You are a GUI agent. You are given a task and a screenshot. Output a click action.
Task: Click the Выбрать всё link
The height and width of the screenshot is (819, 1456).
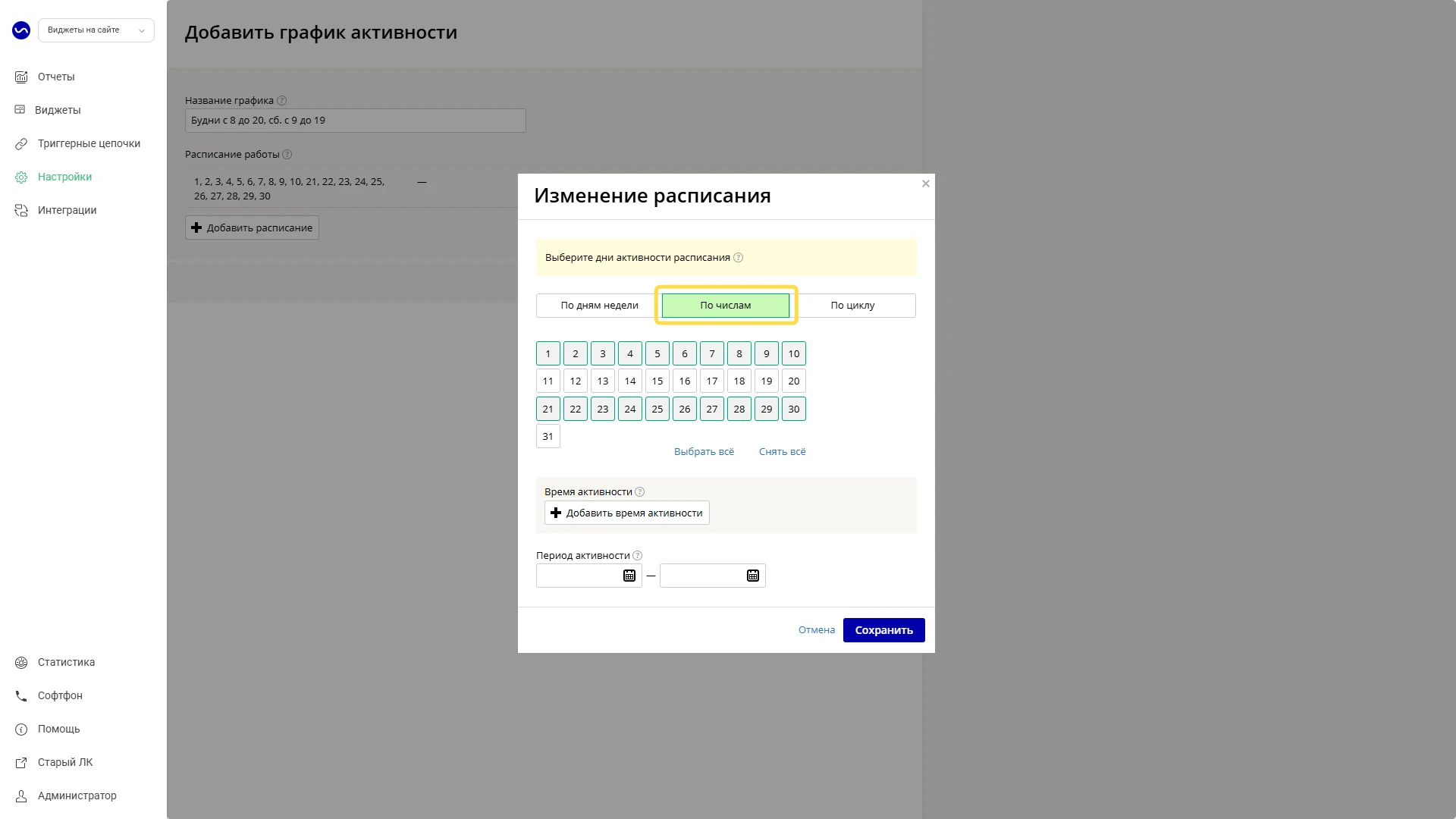(704, 452)
